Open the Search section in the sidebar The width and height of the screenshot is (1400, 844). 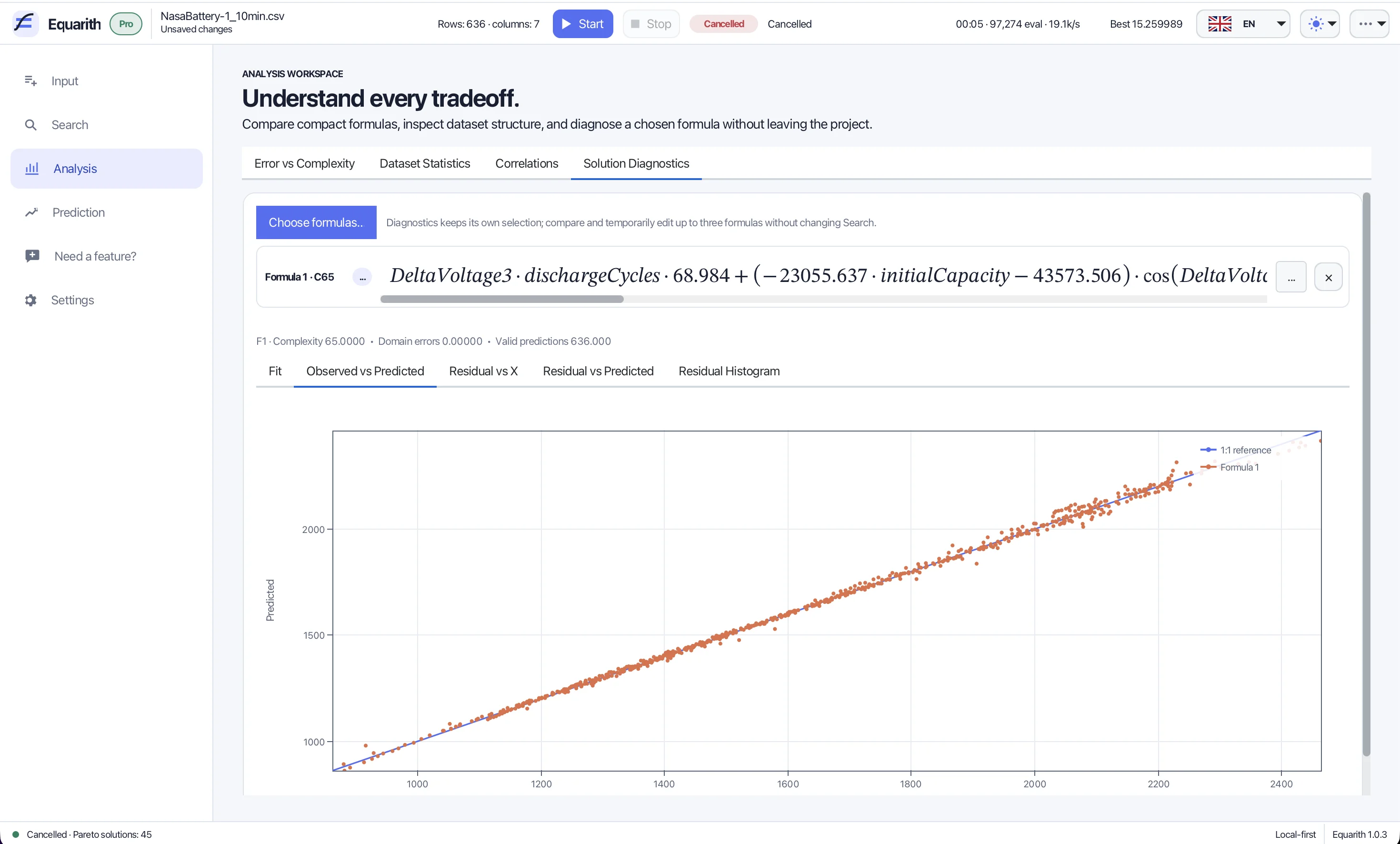click(106, 124)
